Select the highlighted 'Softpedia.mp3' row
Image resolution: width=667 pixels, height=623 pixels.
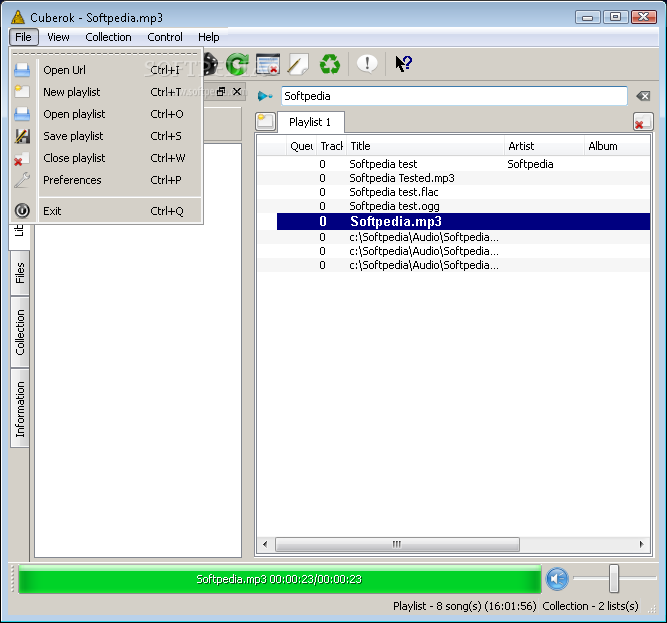(x=463, y=221)
